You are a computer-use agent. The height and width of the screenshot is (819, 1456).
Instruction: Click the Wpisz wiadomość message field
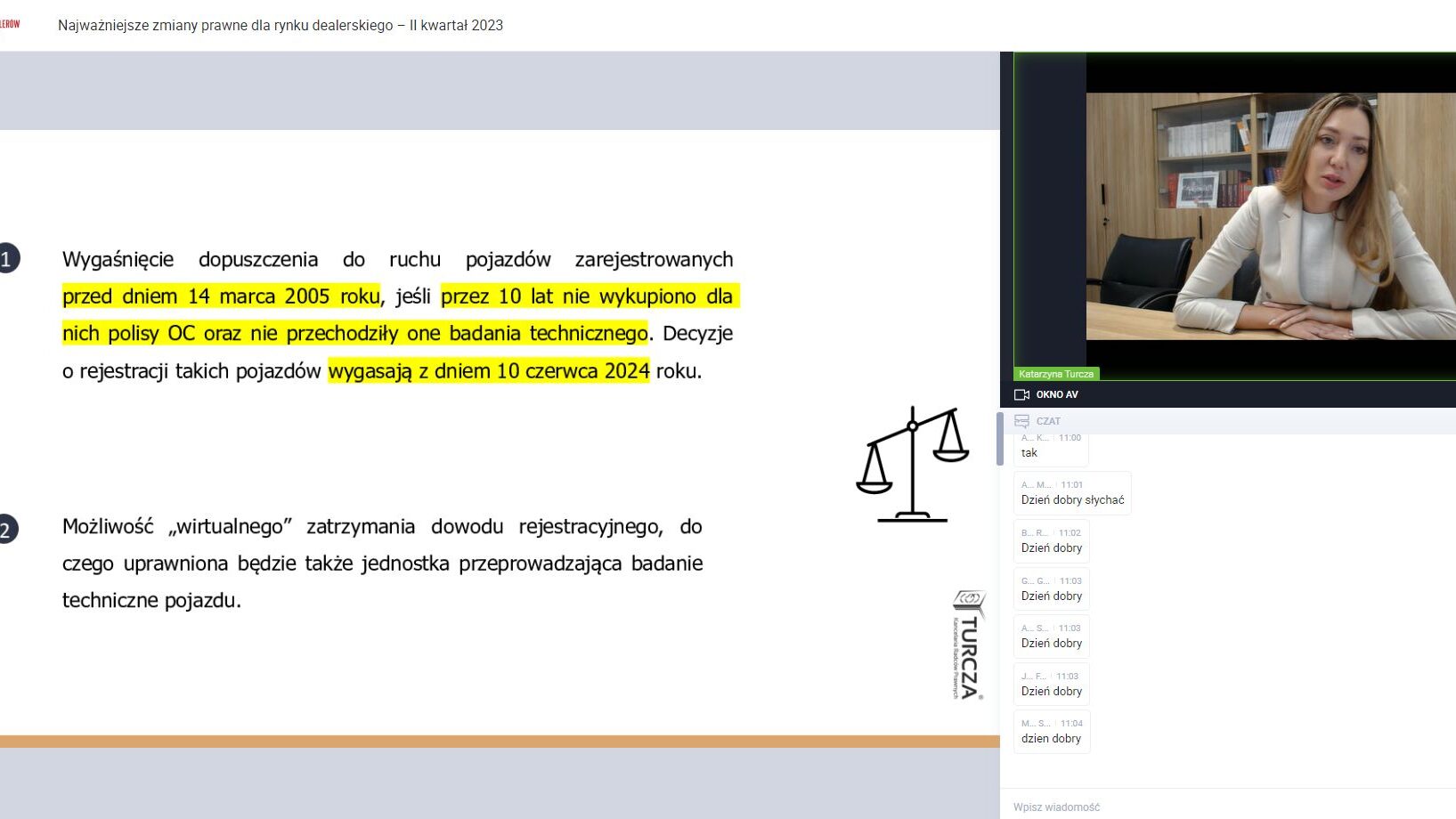click(1229, 807)
